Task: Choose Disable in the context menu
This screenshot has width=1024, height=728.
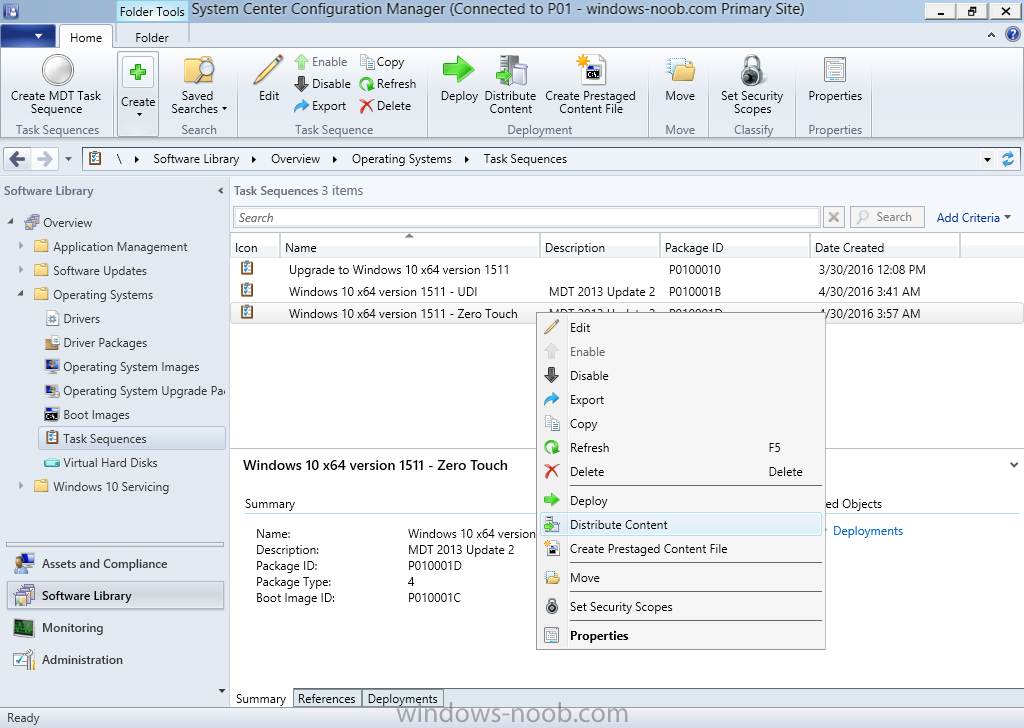Action: point(680,375)
